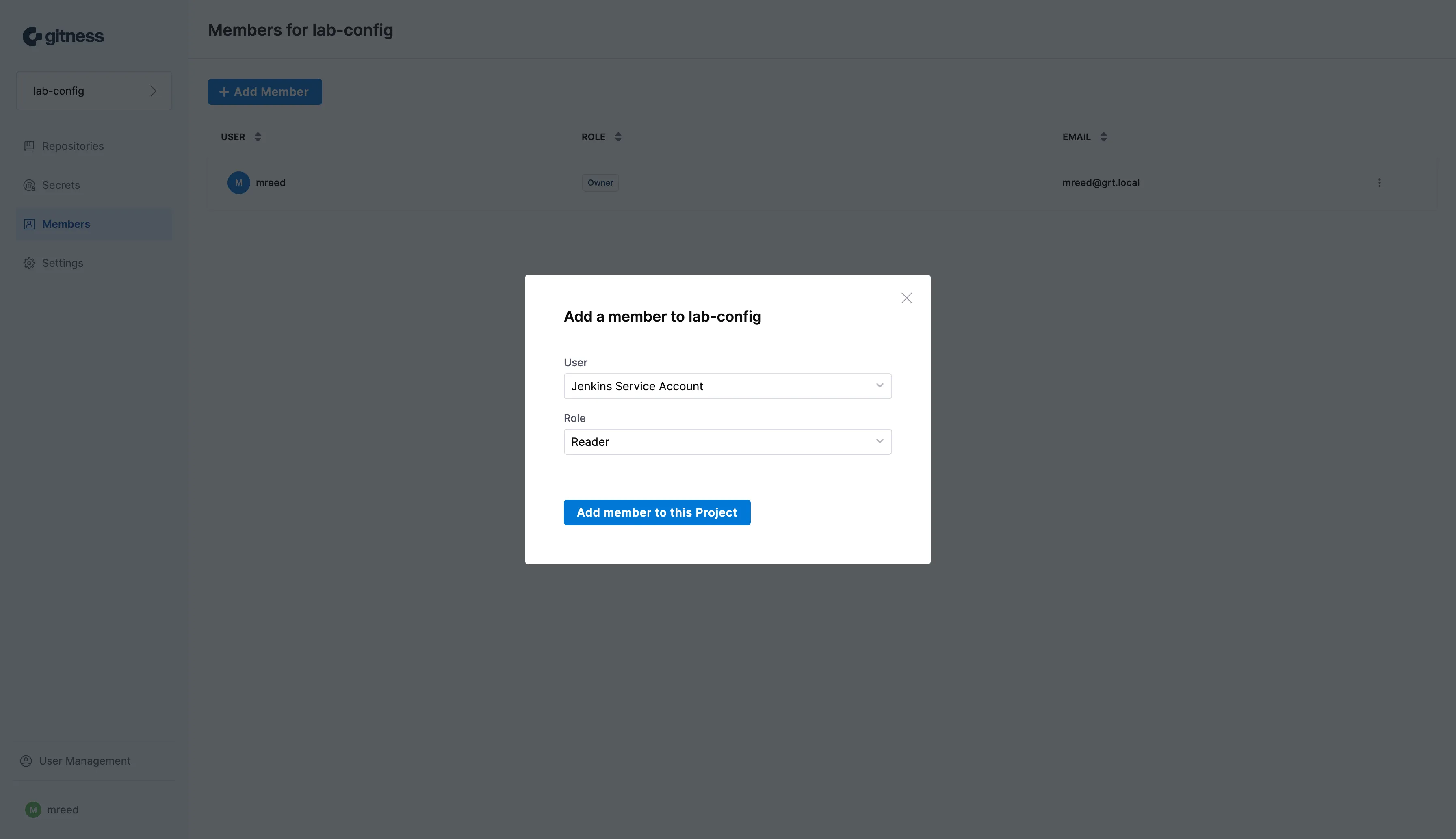
Task: Open the User dropdown
Action: click(728, 386)
